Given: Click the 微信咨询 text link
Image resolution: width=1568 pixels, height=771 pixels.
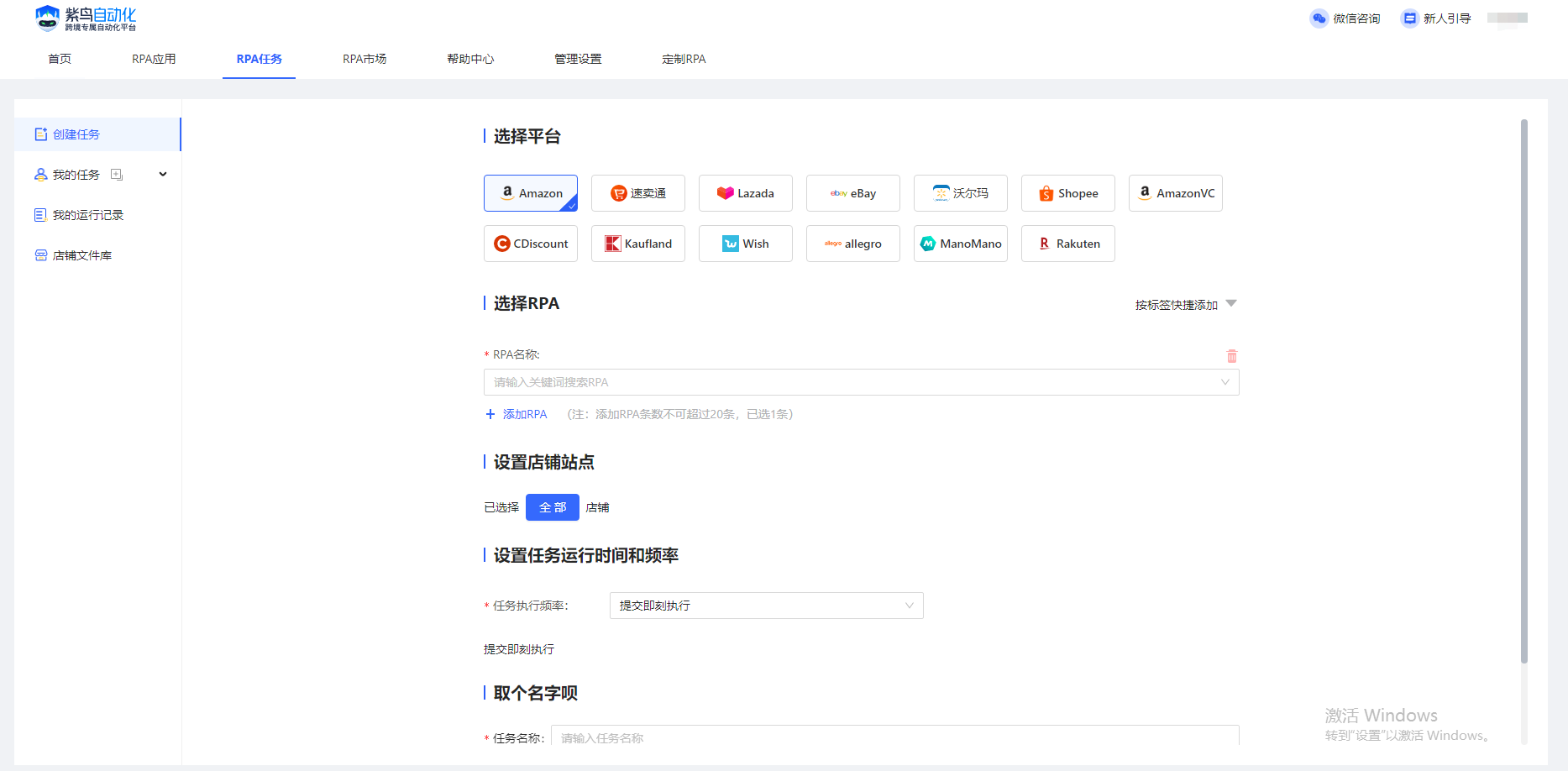Looking at the screenshot, I should coord(1356,18).
